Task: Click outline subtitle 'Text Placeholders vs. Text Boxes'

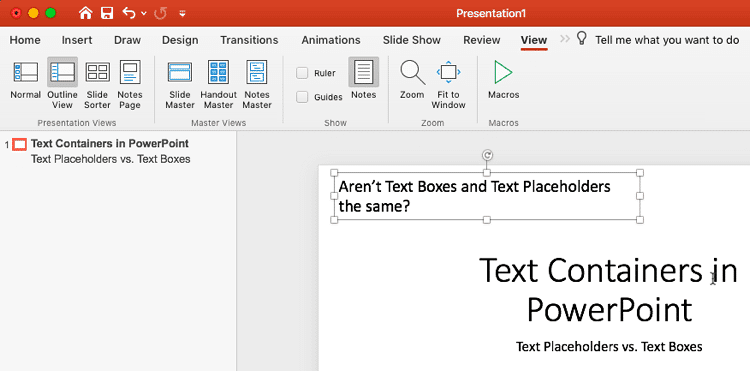Action: coord(110,159)
